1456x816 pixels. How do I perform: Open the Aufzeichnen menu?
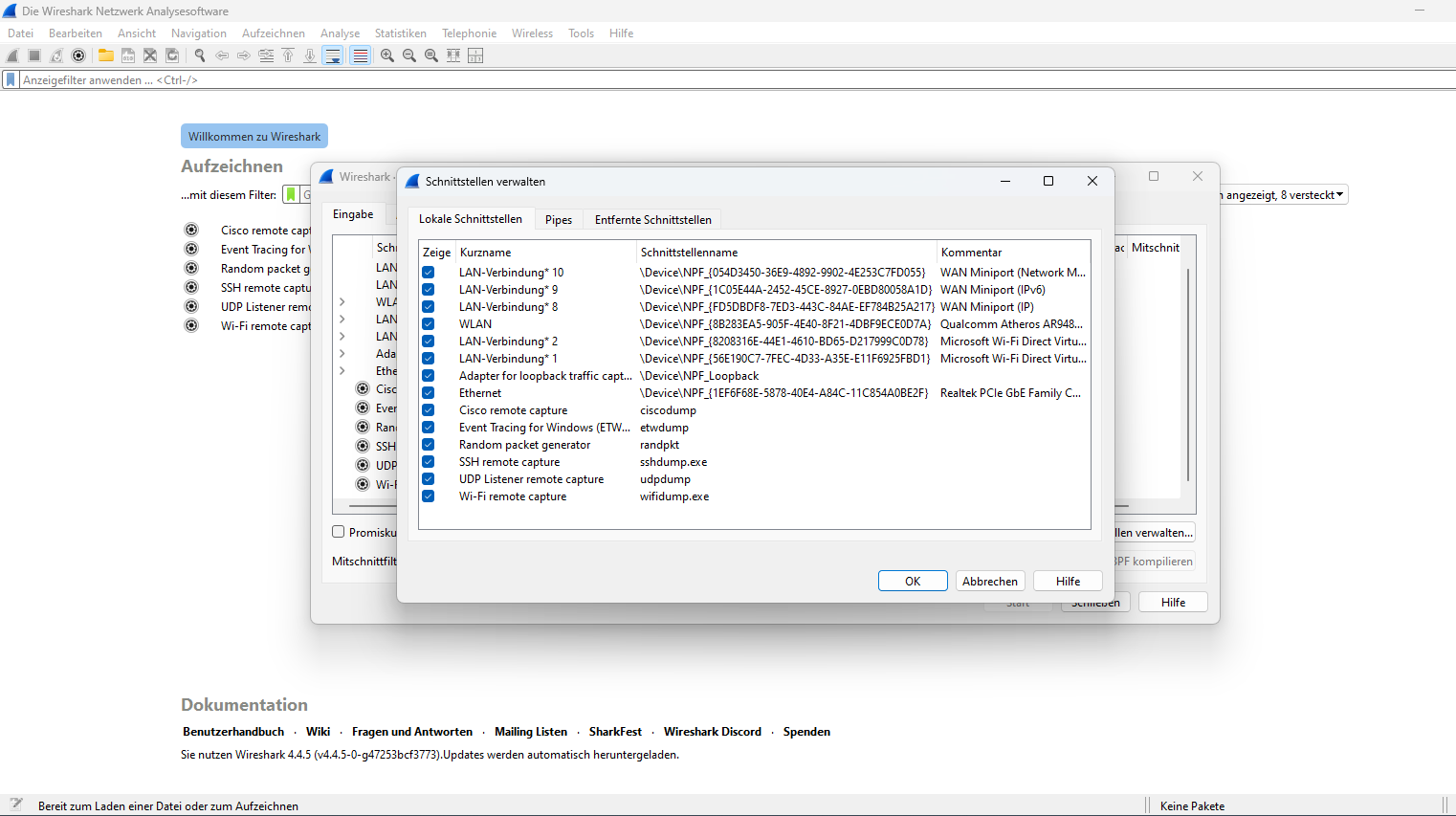(x=274, y=33)
